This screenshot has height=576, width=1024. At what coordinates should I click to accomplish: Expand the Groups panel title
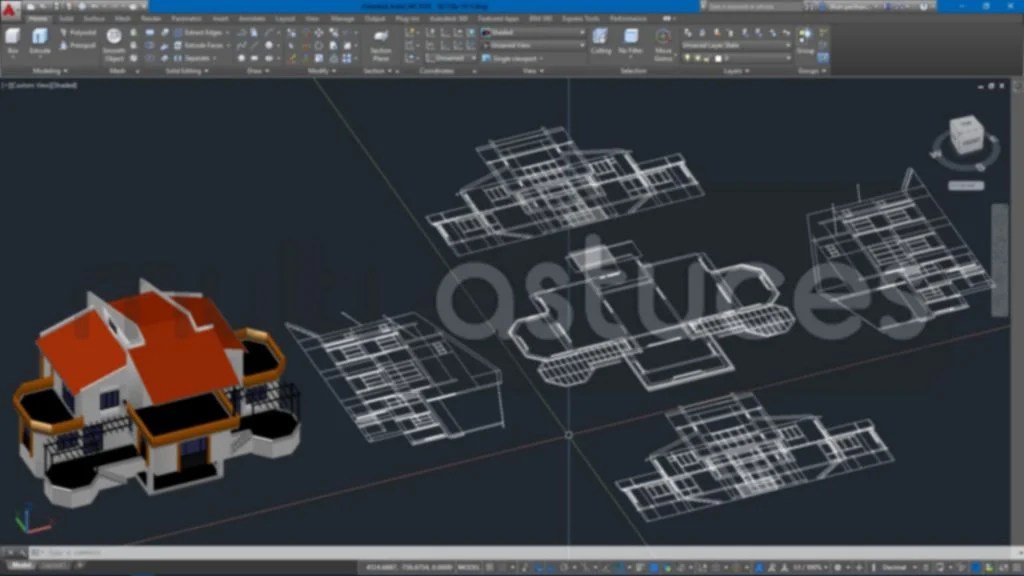(x=812, y=71)
